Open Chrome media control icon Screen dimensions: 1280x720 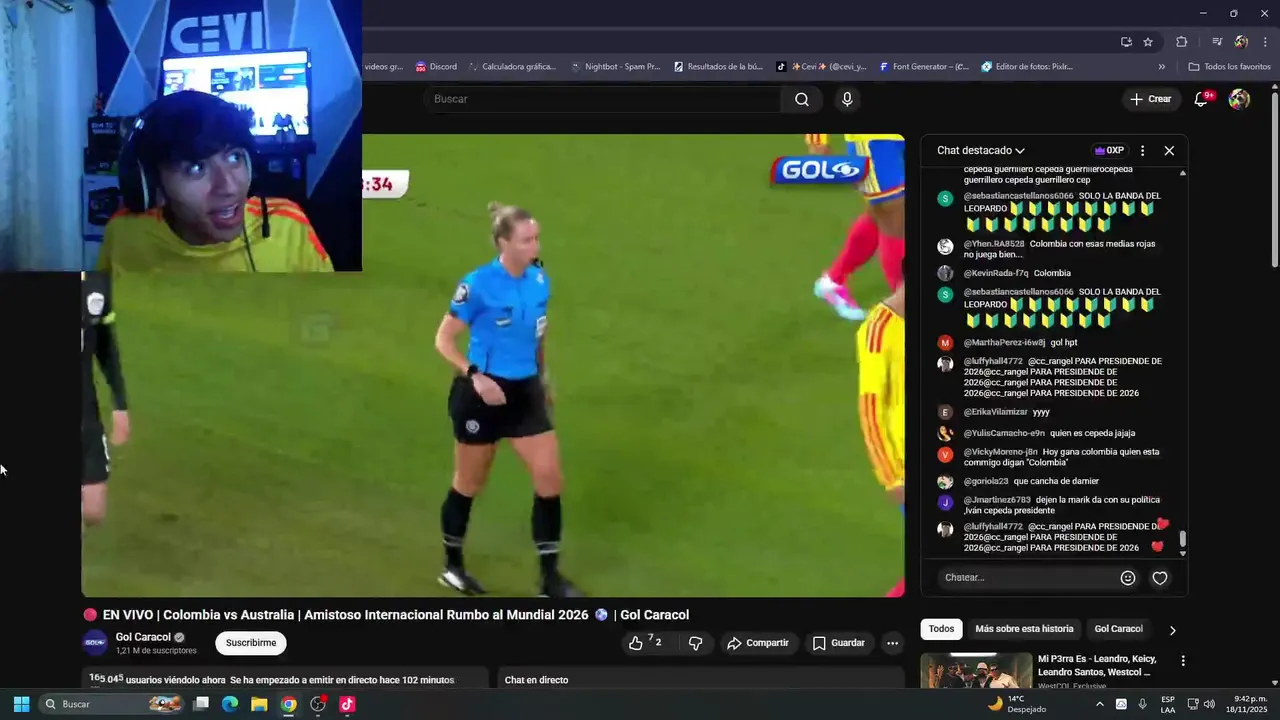tap(1217, 42)
